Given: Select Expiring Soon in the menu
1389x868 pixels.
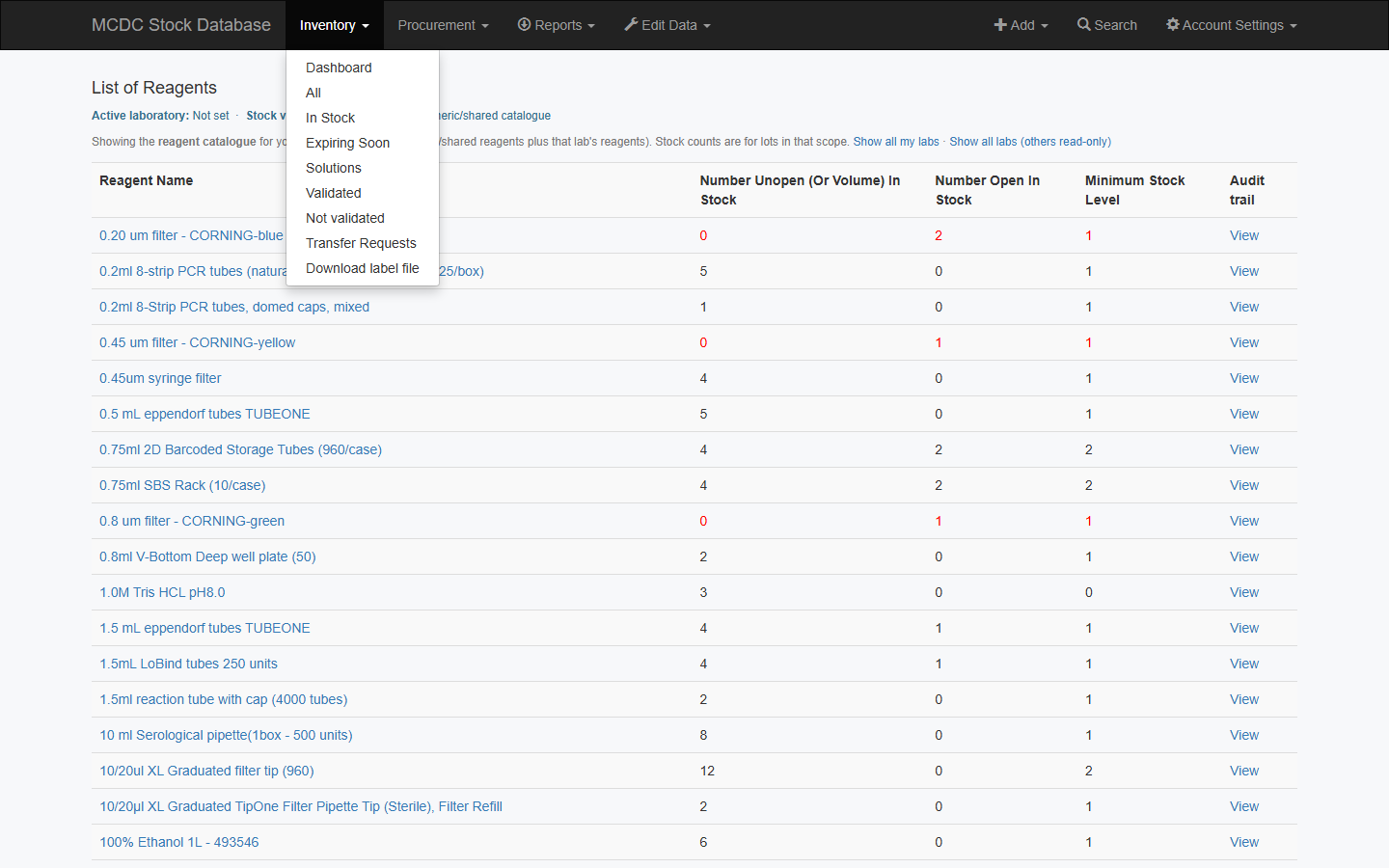Looking at the screenshot, I should 363,143.
